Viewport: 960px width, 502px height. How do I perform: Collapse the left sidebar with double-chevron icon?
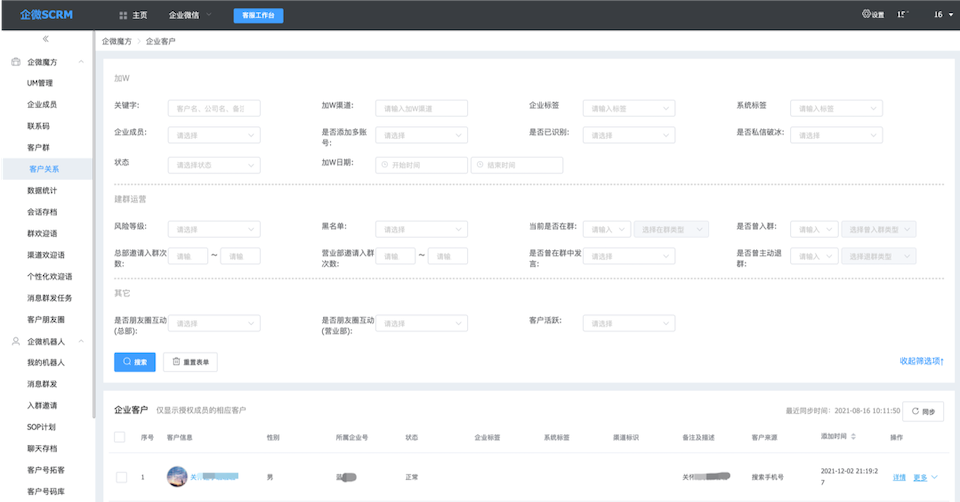pos(45,39)
